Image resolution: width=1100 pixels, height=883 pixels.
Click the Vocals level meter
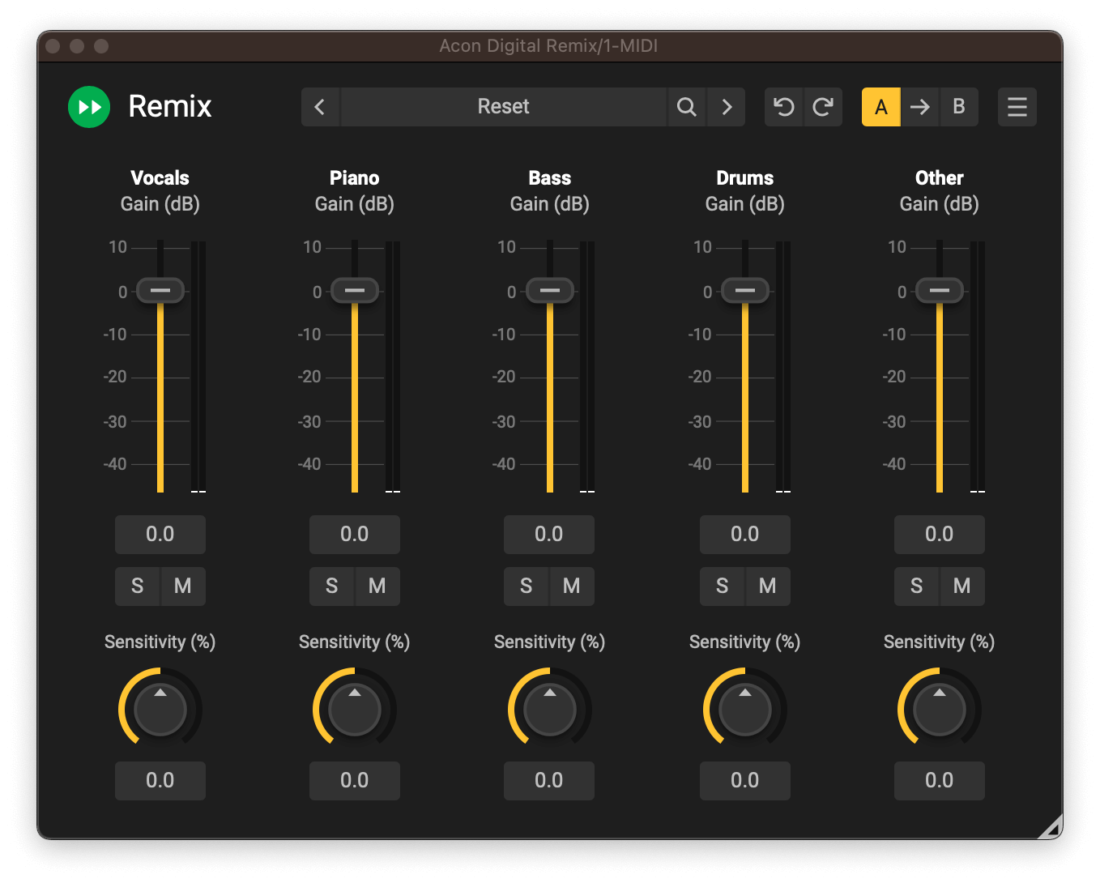click(199, 367)
